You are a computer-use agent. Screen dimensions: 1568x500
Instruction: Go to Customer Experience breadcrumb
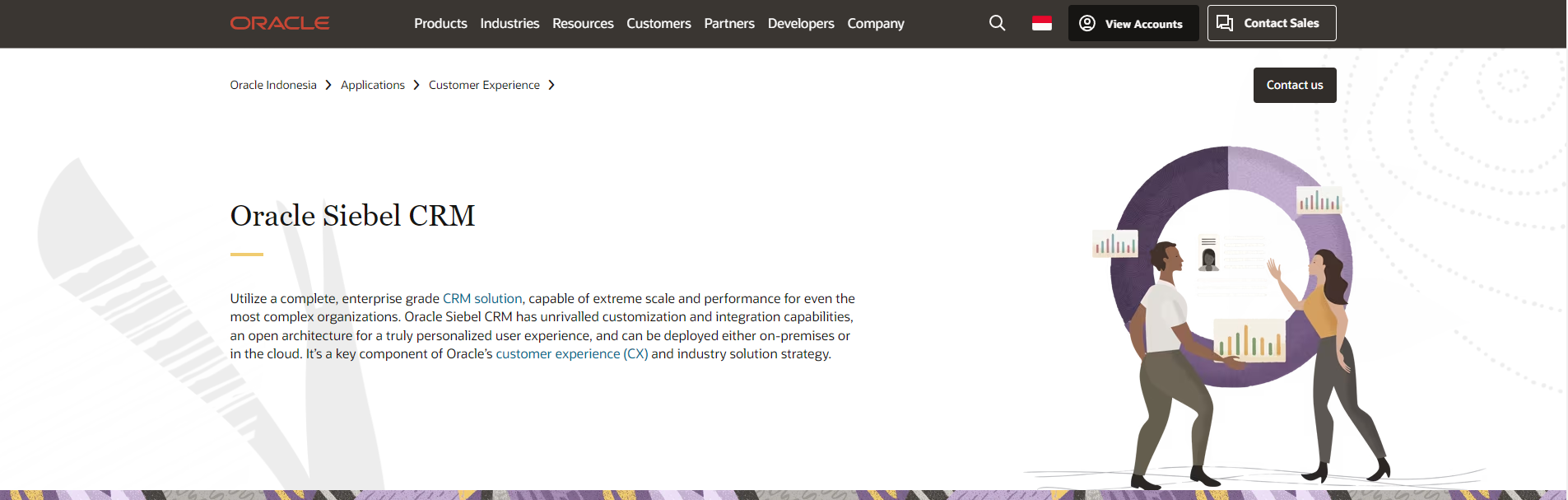point(484,85)
